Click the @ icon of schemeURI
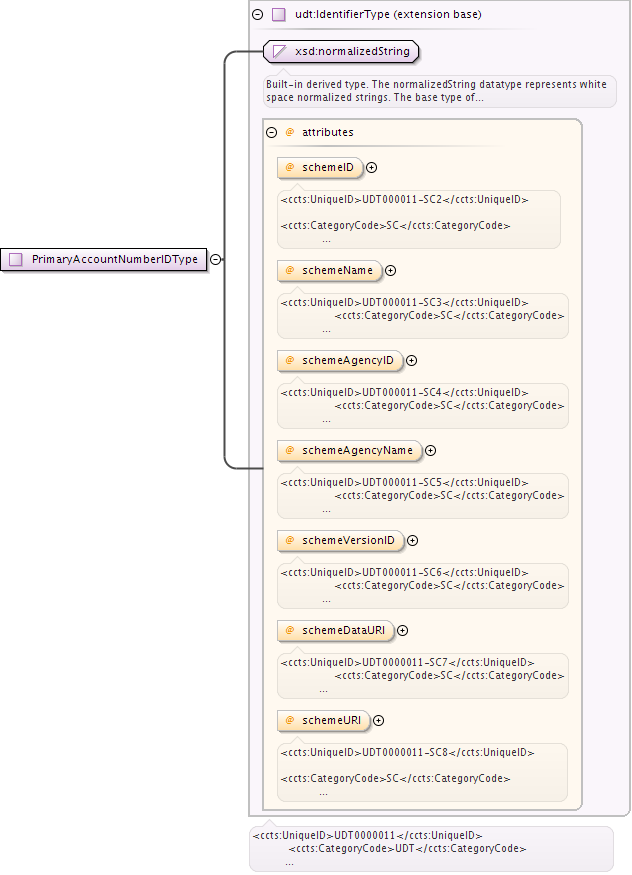632x875 pixels. 290,720
